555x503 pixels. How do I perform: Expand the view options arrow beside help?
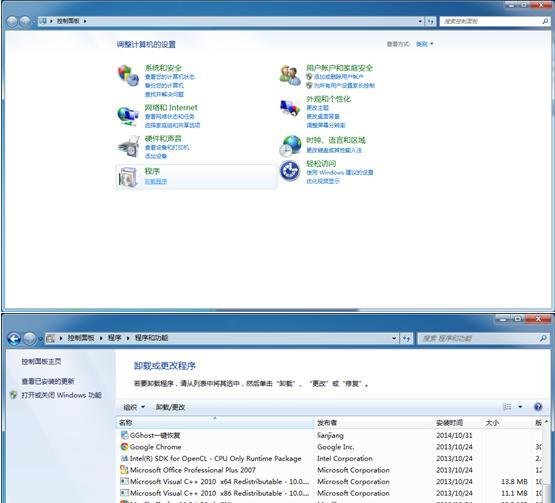pos(520,407)
